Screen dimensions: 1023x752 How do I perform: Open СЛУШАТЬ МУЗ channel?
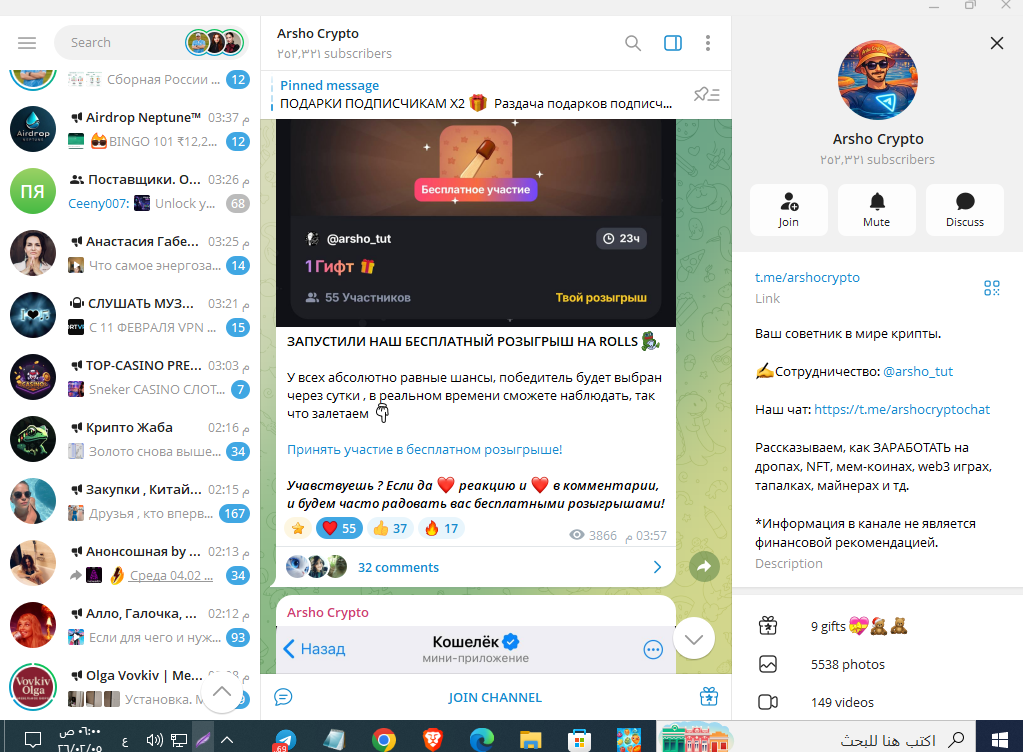pyautogui.click(x=130, y=315)
